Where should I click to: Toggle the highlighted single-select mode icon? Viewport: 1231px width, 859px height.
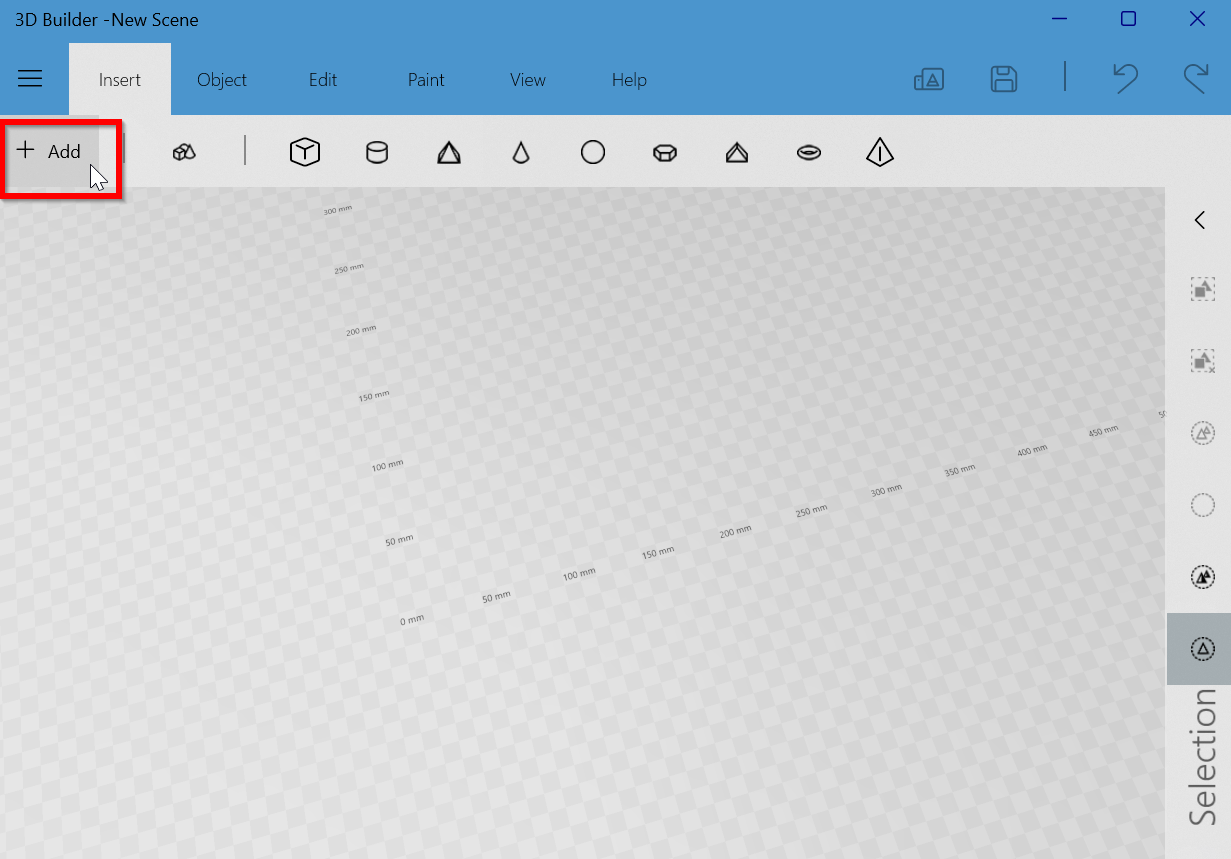pyautogui.click(x=1202, y=649)
